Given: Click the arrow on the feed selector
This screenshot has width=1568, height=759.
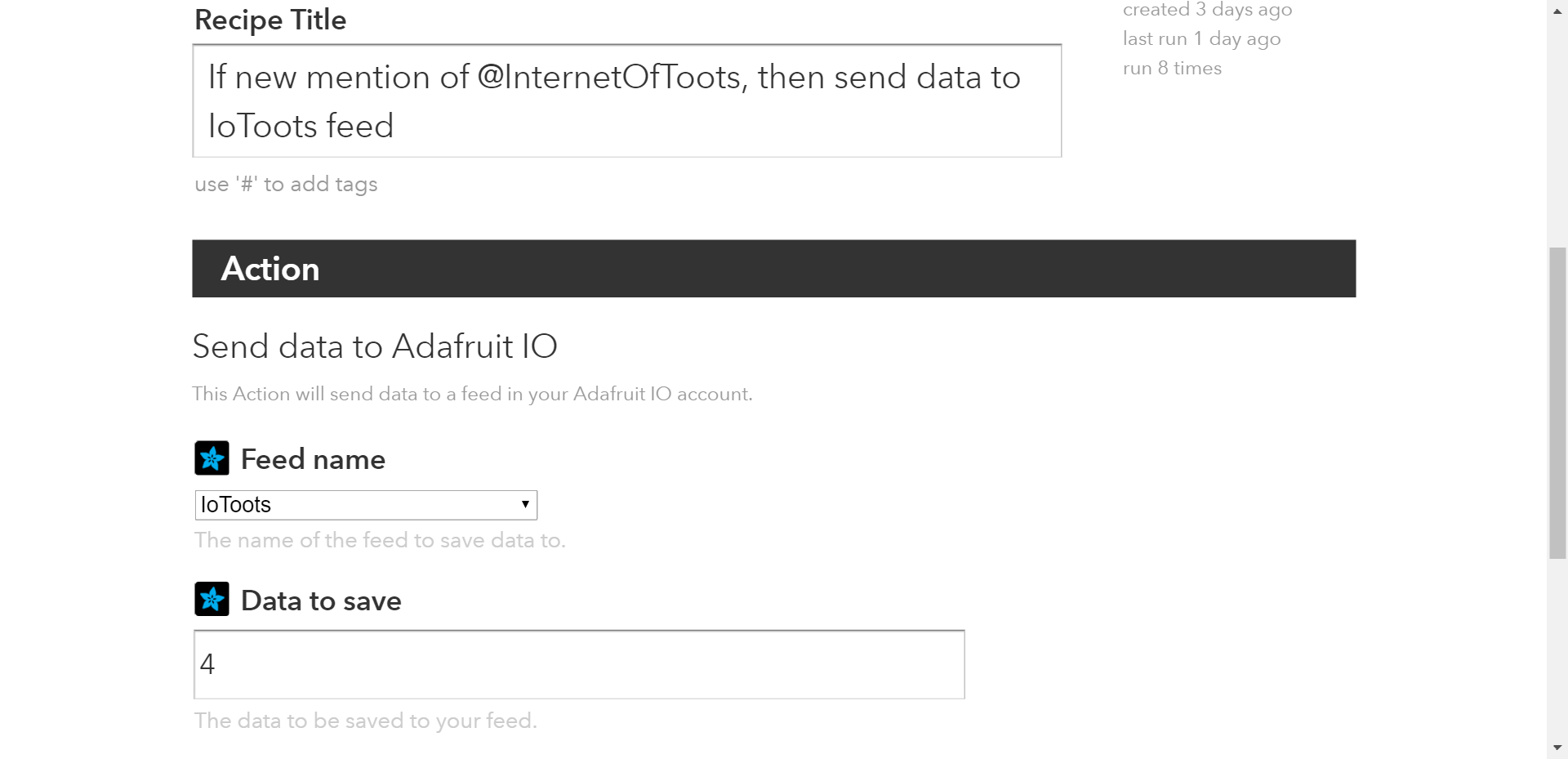Looking at the screenshot, I should [x=525, y=505].
